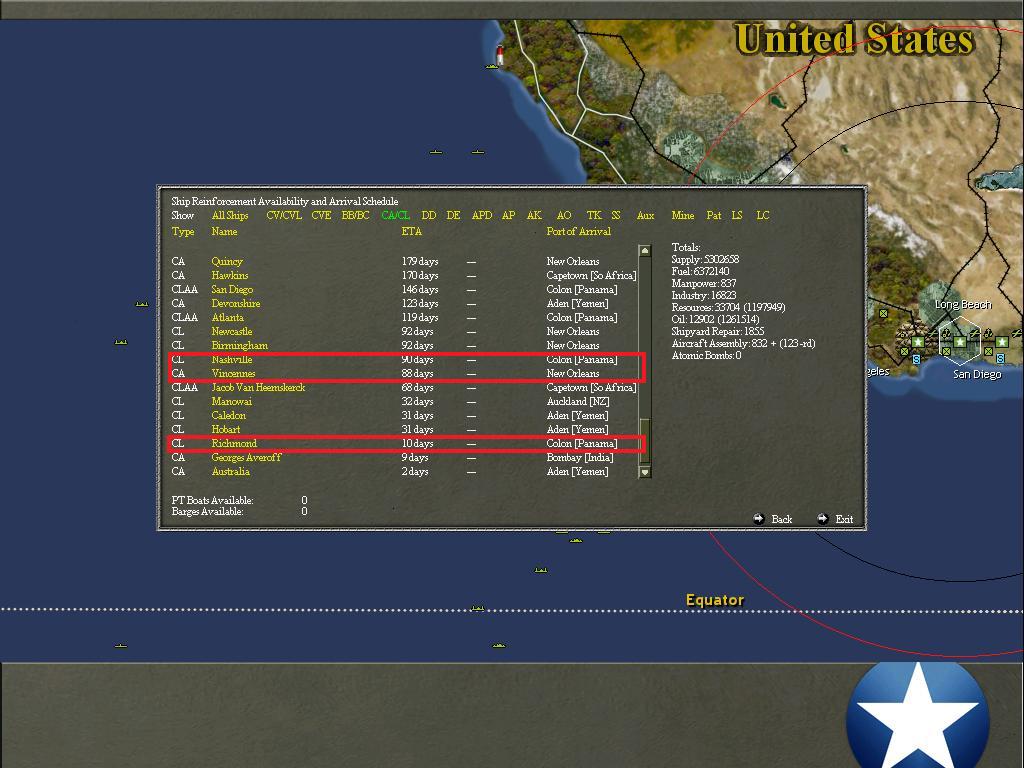The height and width of the screenshot is (768, 1024).
Task: Click the anchor port icon beside San Diego
Action: (946, 333)
